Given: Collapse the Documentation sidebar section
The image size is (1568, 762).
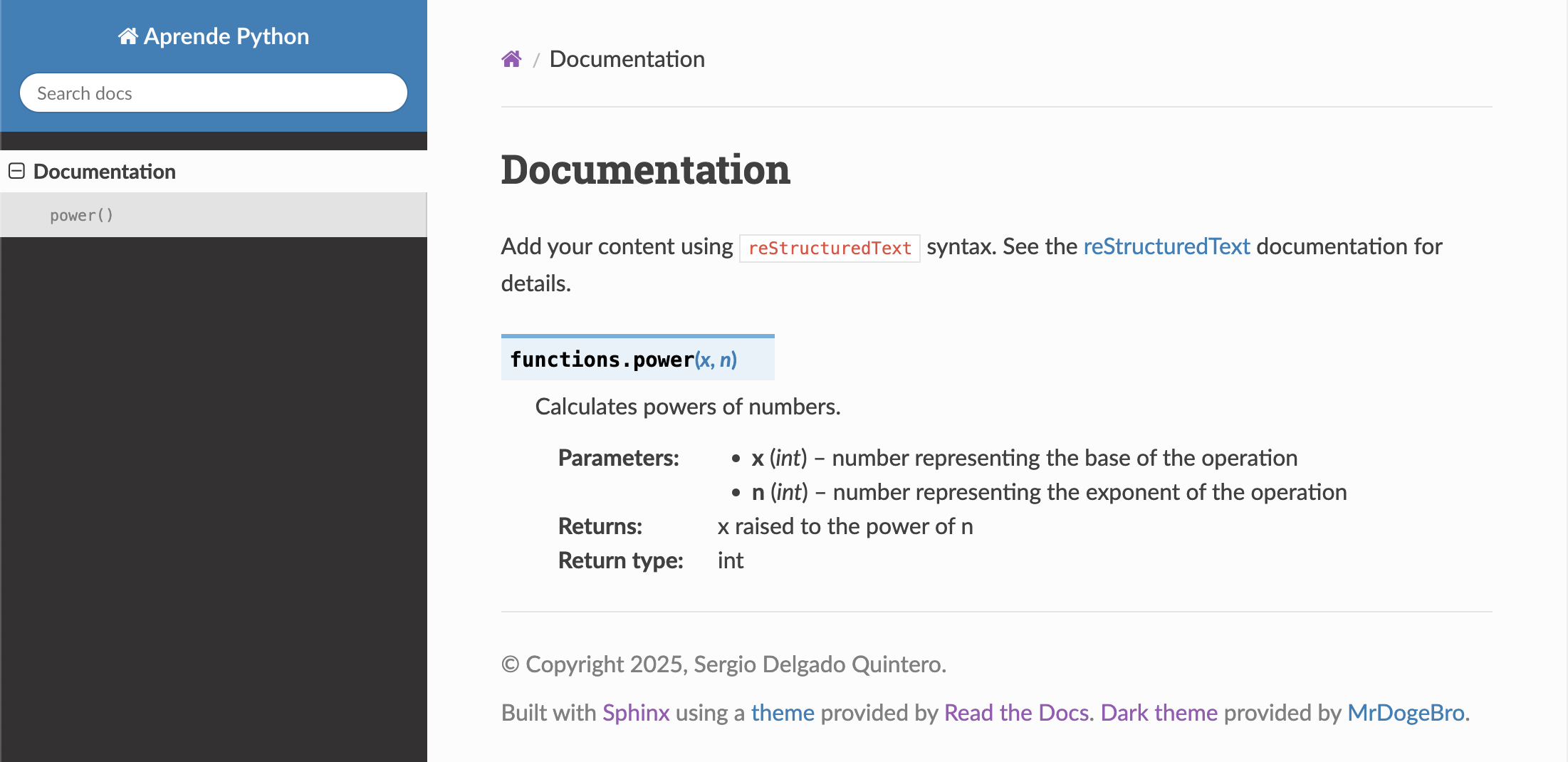Looking at the screenshot, I should (16, 172).
